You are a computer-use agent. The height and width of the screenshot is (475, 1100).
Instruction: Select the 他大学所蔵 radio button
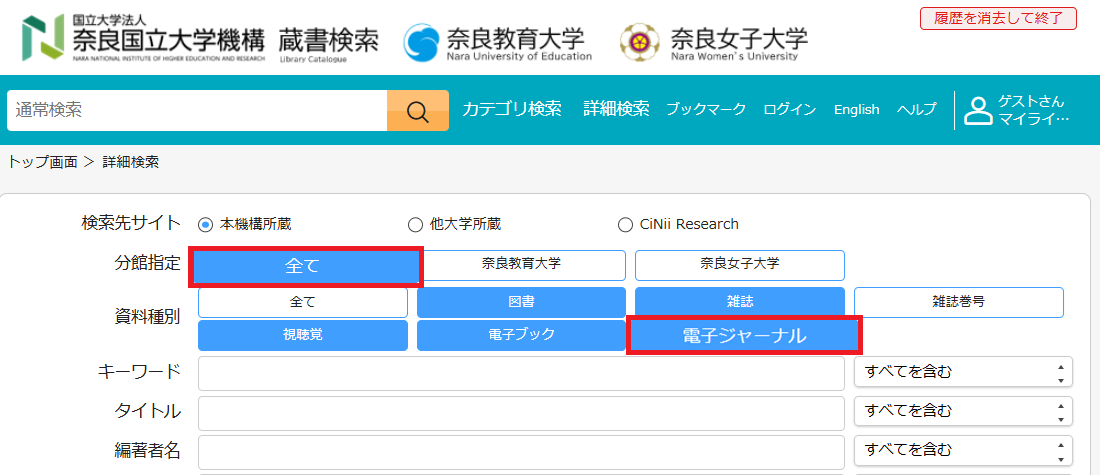(416, 224)
